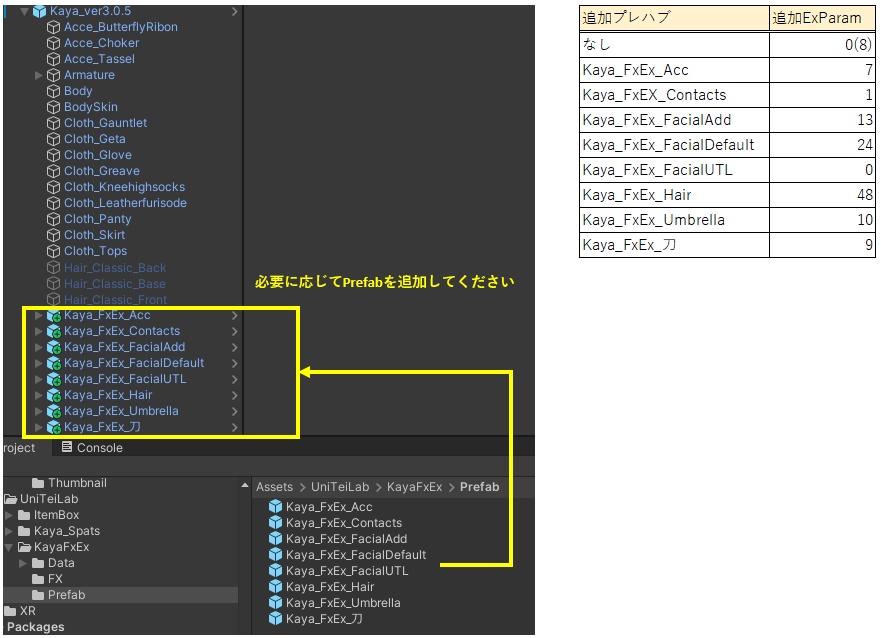Collapse the Kaya_ver3.0.5 hierarchy root
This screenshot has width=881, height=638.
24,11
